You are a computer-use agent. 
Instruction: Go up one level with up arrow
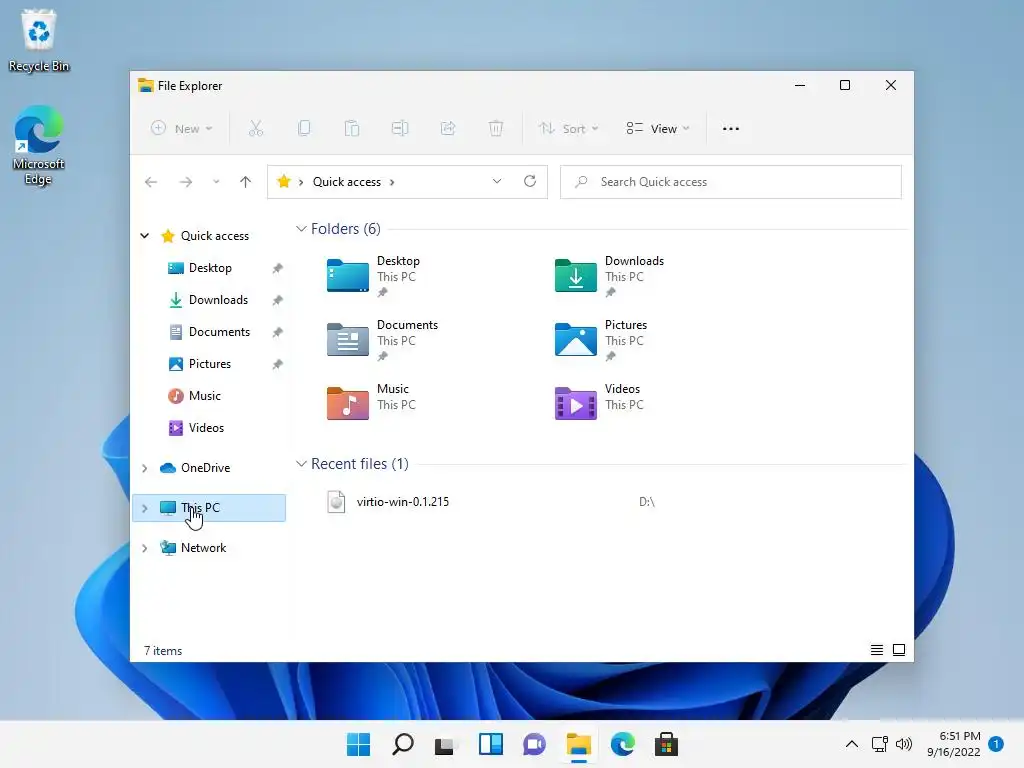[x=246, y=182]
